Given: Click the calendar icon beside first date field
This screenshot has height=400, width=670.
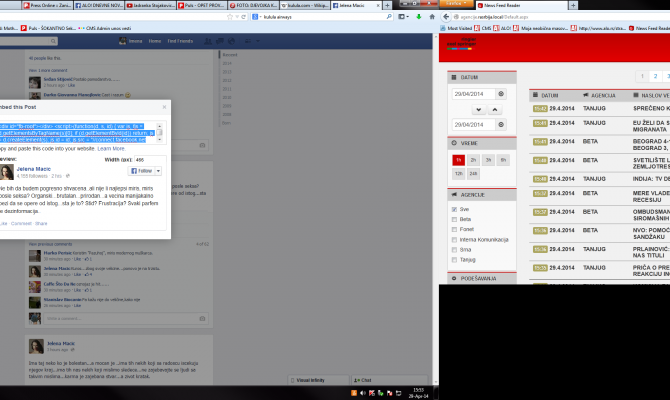Looking at the screenshot, I should 501,93.
